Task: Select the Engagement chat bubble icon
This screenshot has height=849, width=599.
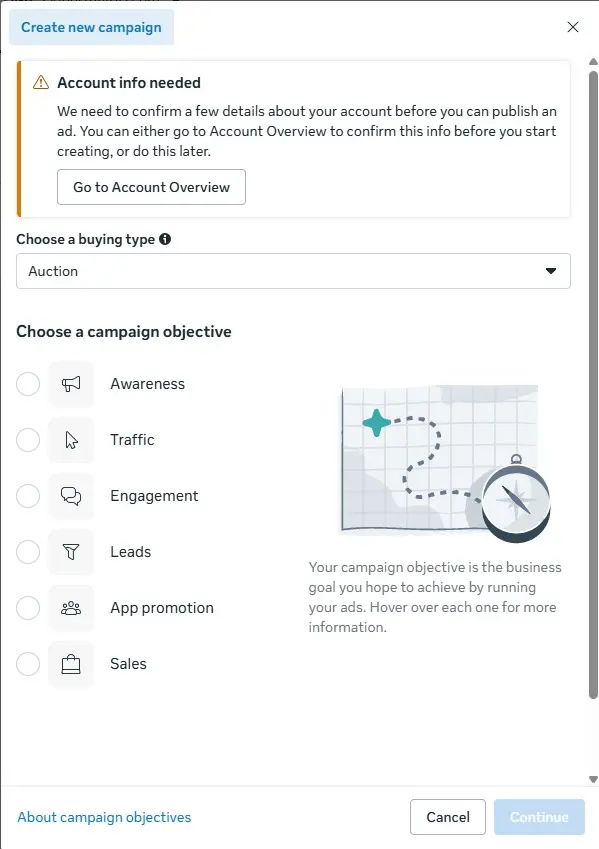Action: pyautogui.click(x=71, y=496)
